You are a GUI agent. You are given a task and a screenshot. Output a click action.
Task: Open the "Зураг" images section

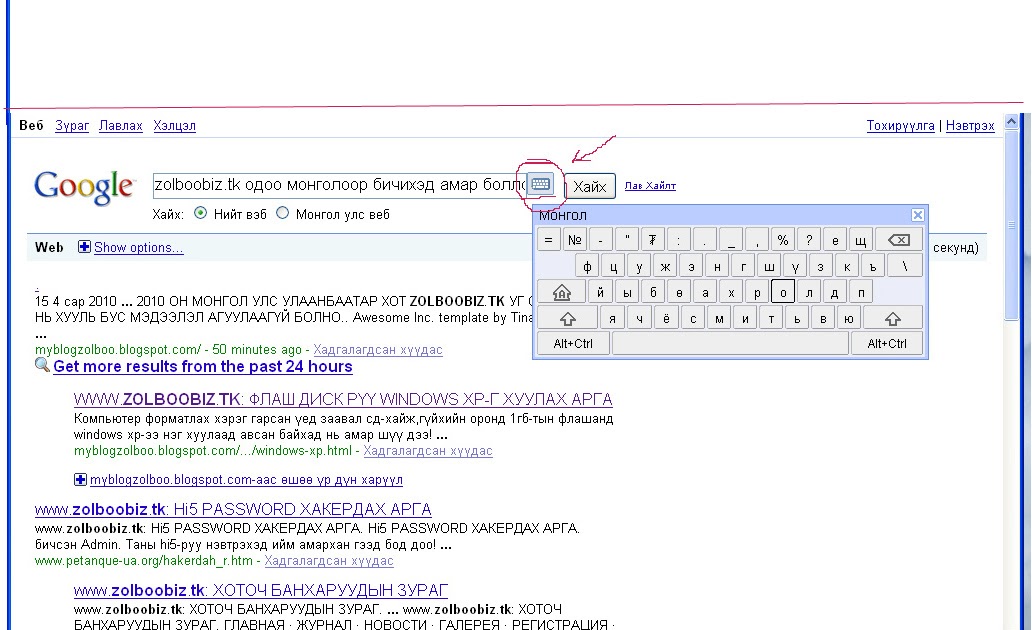(x=71, y=125)
